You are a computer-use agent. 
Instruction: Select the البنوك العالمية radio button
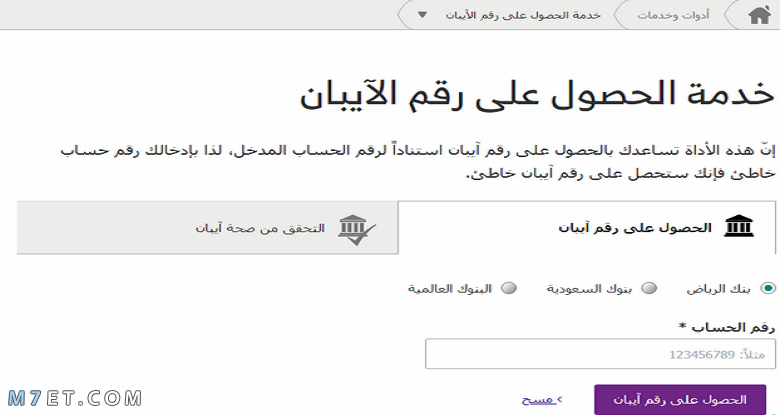(509, 288)
